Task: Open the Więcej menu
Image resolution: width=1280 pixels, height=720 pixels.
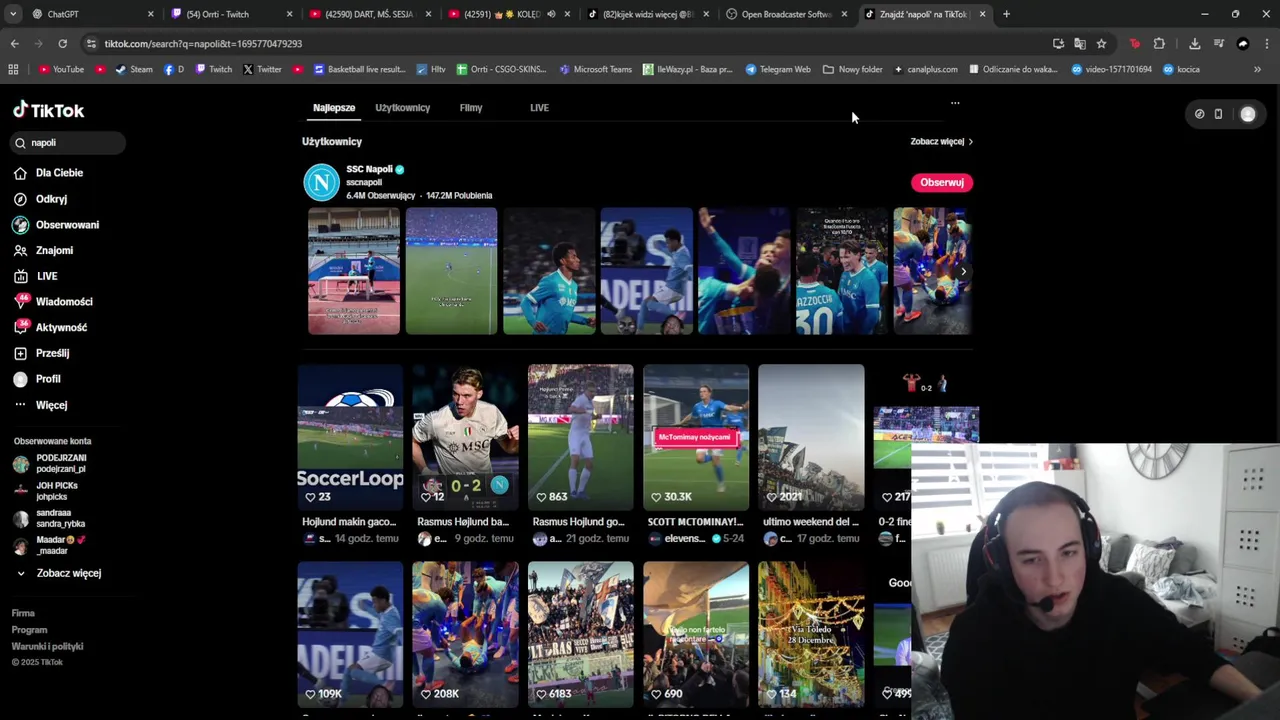Action: pyautogui.click(x=40, y=405)
